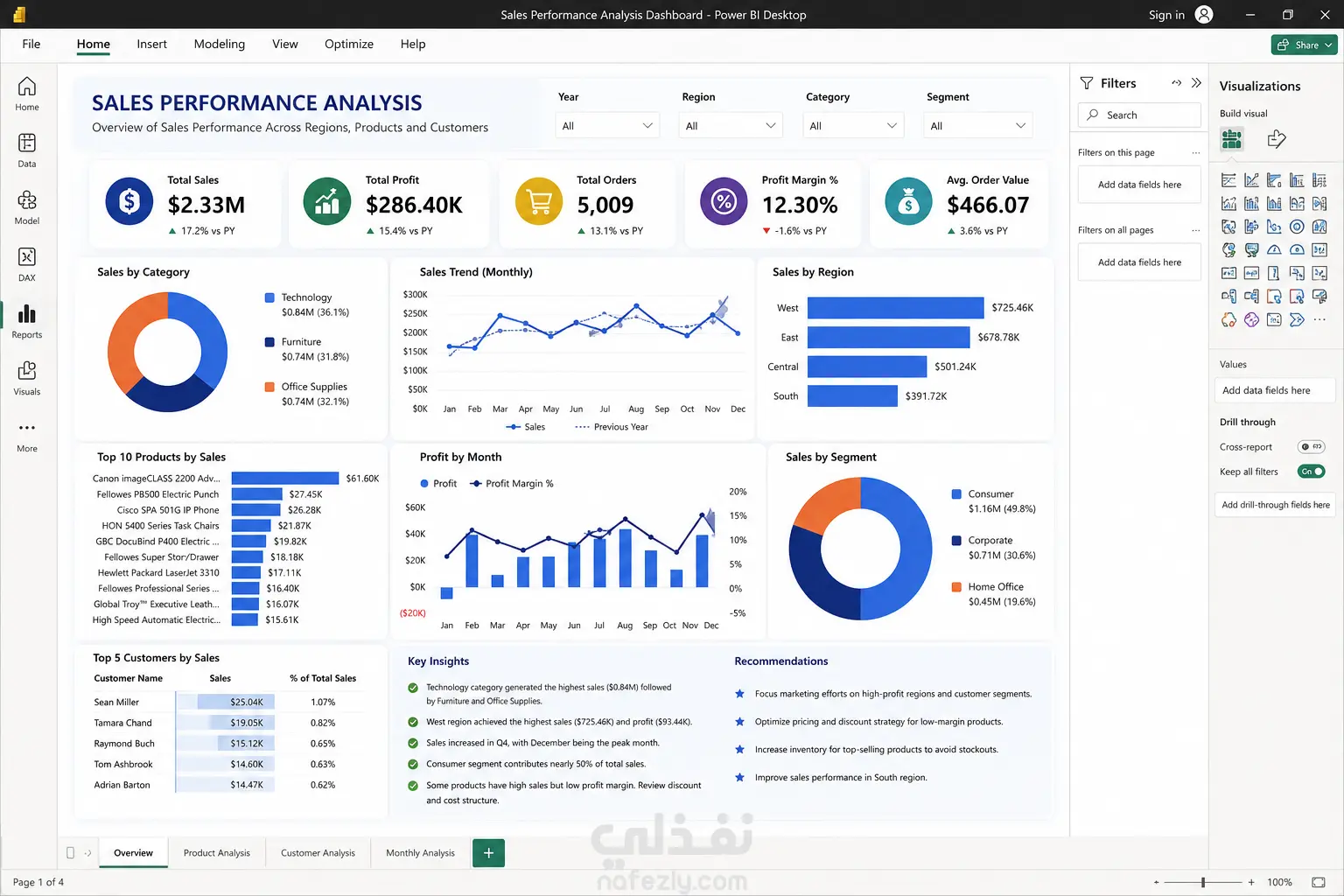This screenshot has width=1344, height=896.
Task: Click the Avg. Order Value money bag icon
Action: click(909, 201)
